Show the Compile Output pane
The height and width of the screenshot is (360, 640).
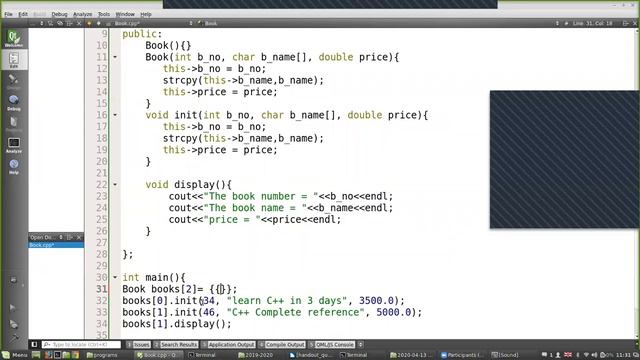click(282, 344)
